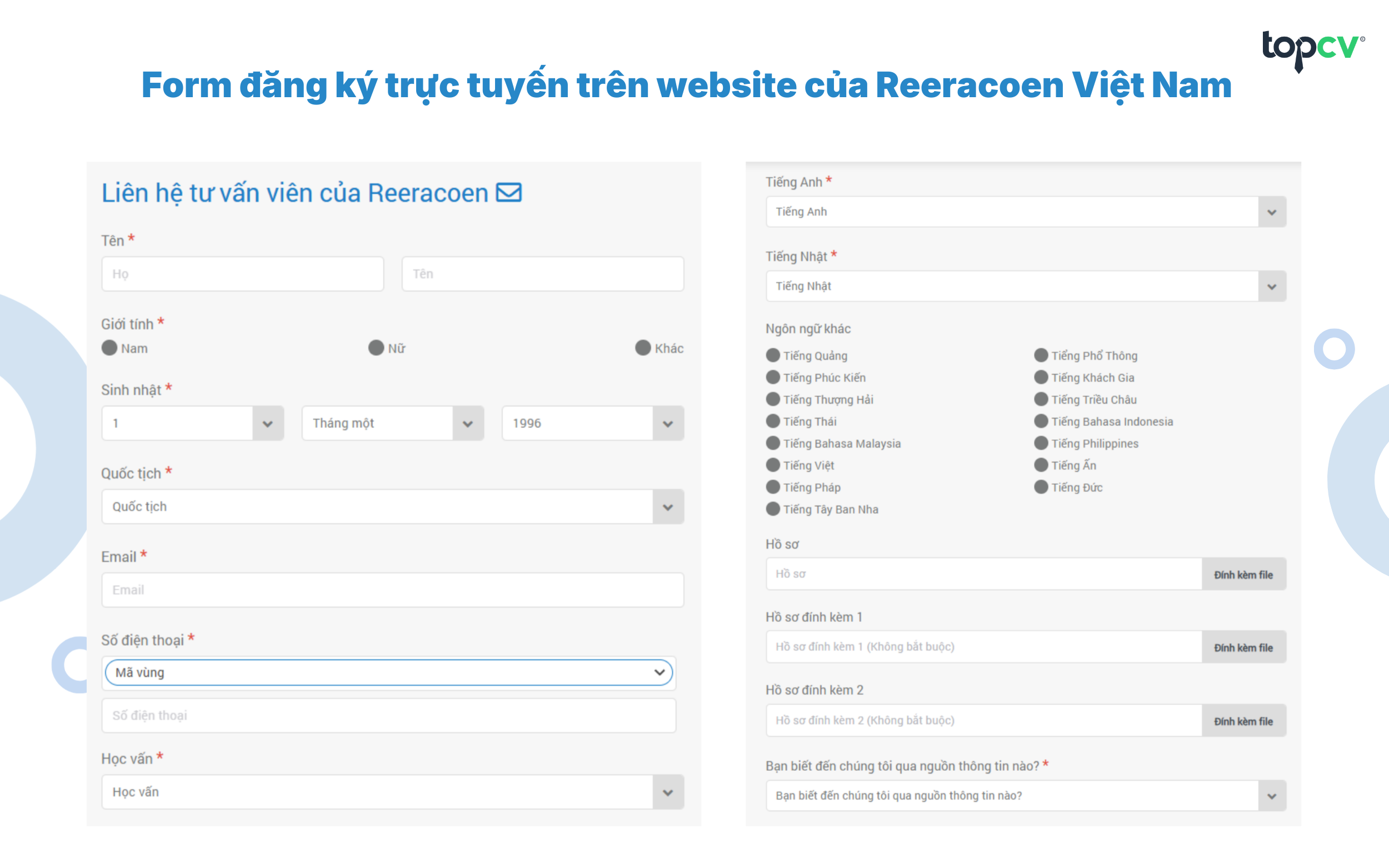This screenshot has width=1389, height=868.
Task: Expand the Học vấn education dropdown
Action: [x=393, y=792]
